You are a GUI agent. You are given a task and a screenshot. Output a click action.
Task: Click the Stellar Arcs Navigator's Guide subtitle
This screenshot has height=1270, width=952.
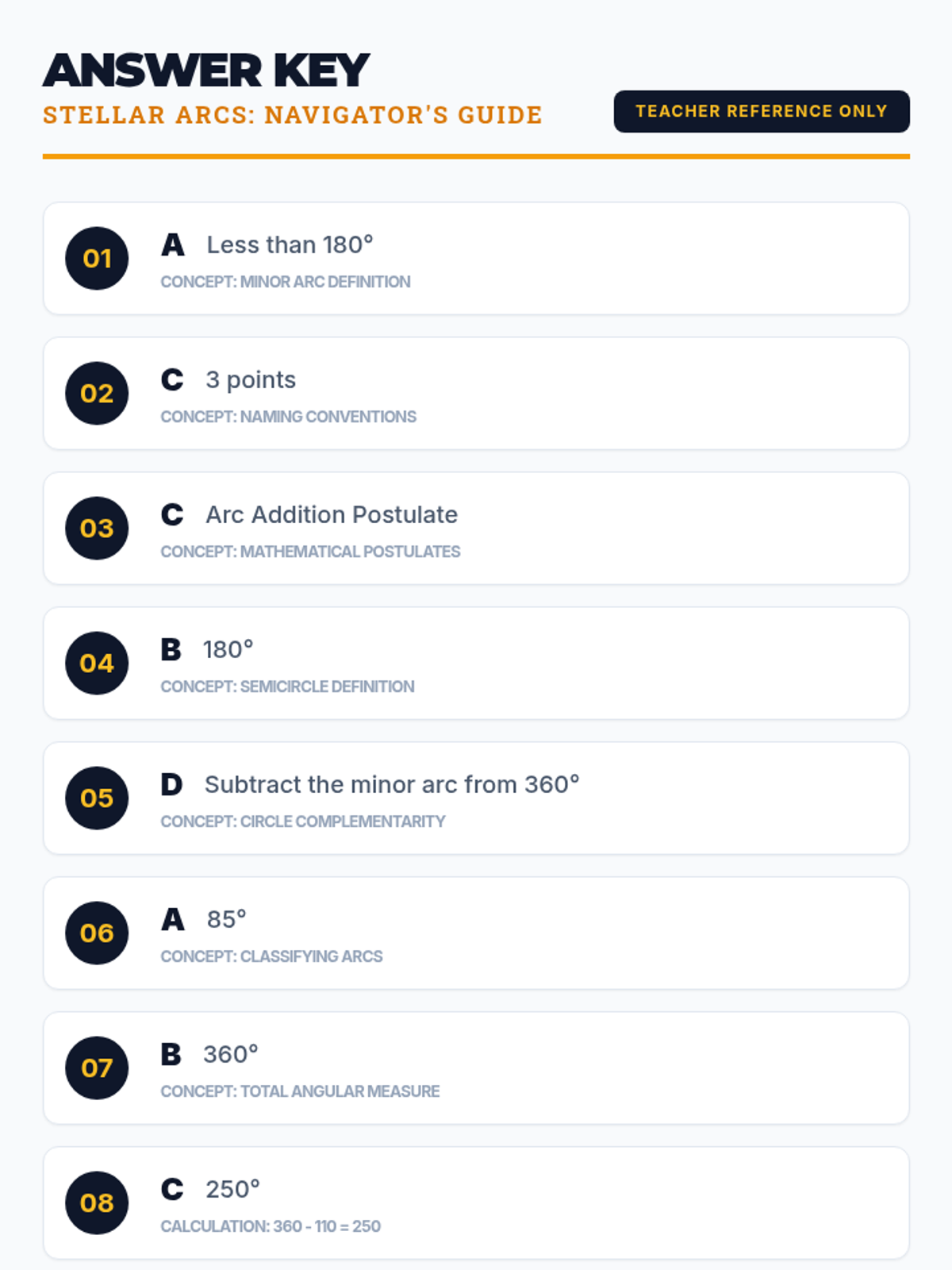pos(292,115)
